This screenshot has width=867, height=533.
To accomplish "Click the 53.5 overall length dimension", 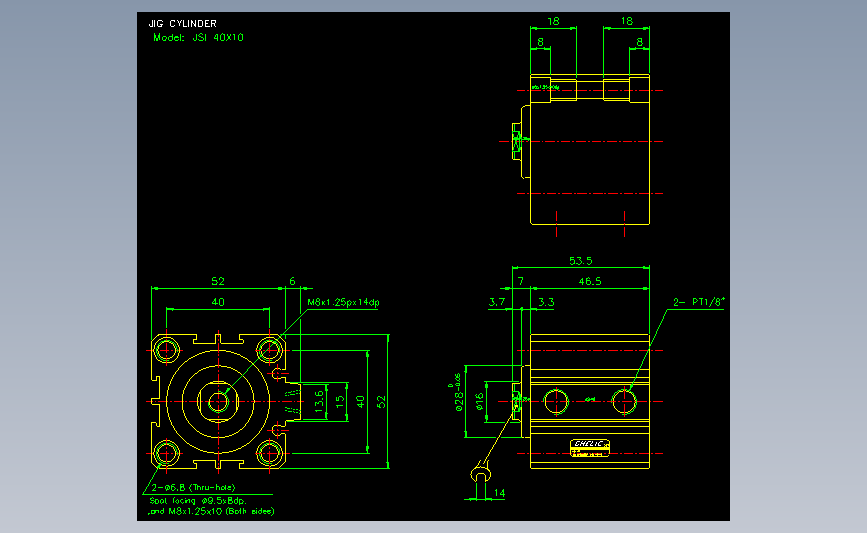I will (581, 261).
